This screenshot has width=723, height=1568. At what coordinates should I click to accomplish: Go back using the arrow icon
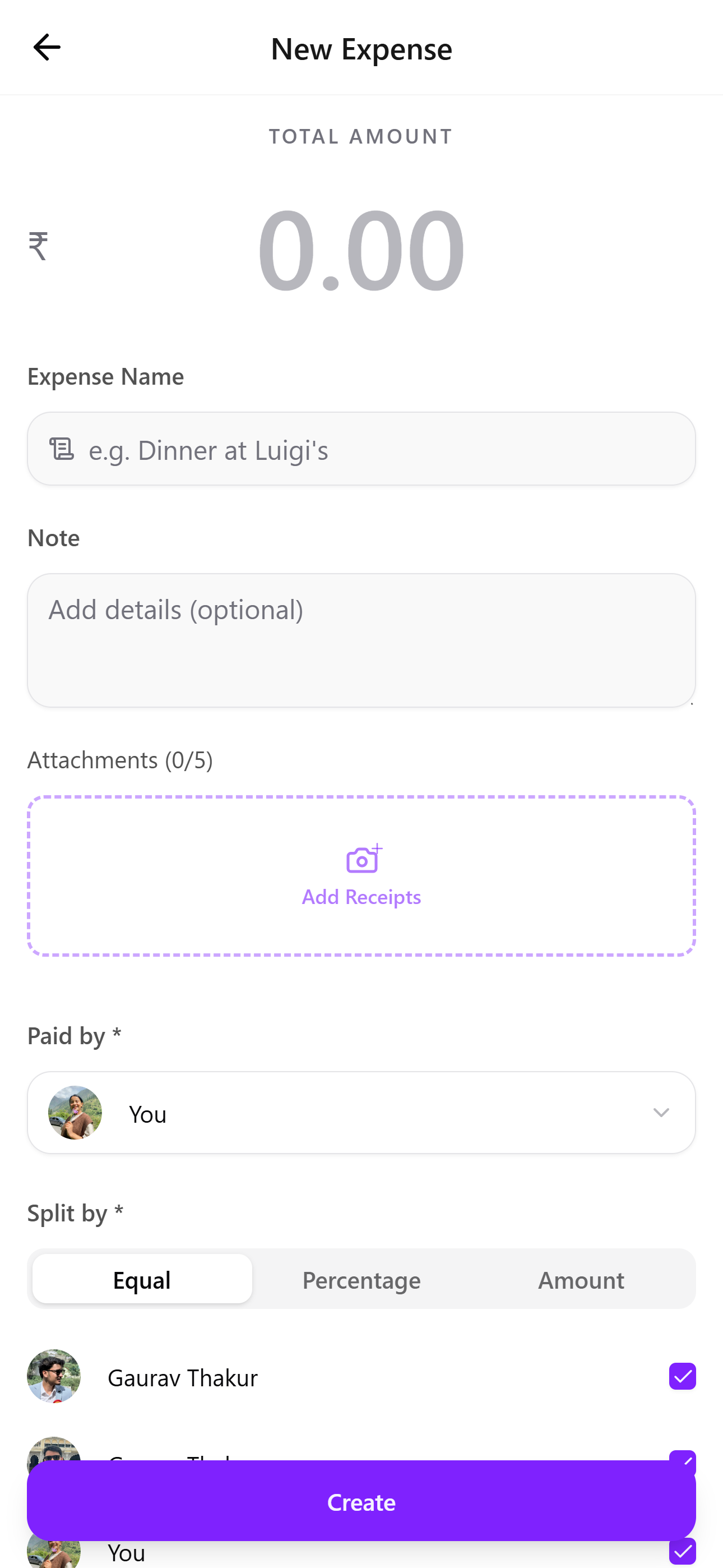point(47,48)
